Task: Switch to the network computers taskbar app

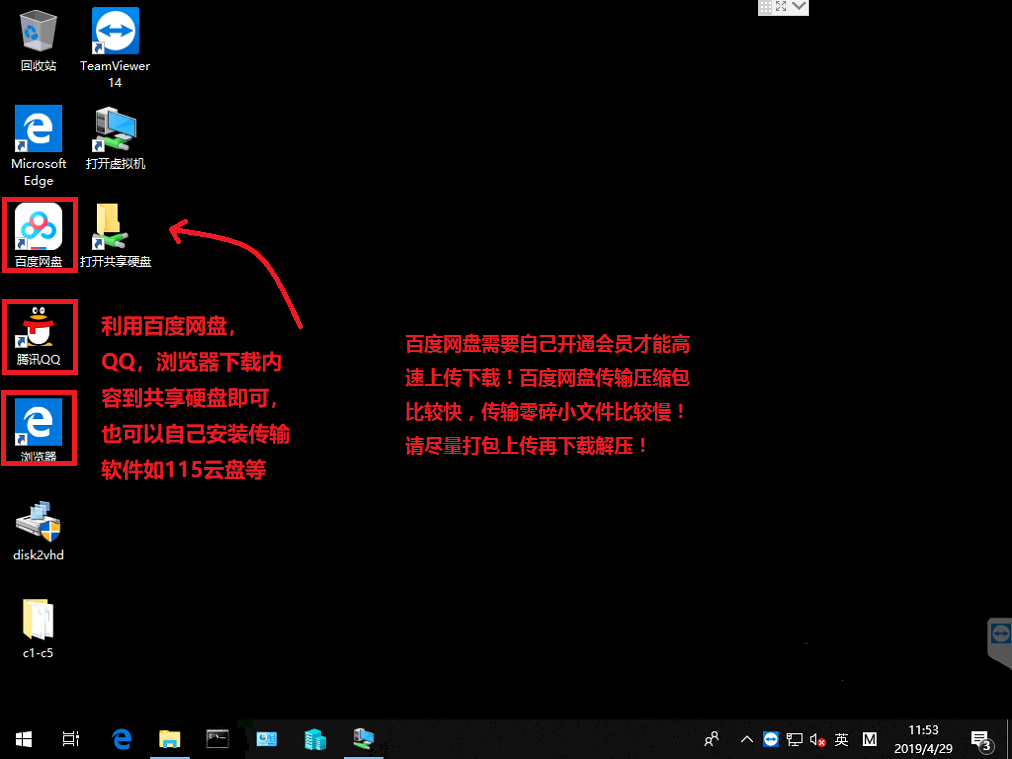Action: [x=364, y=739]
